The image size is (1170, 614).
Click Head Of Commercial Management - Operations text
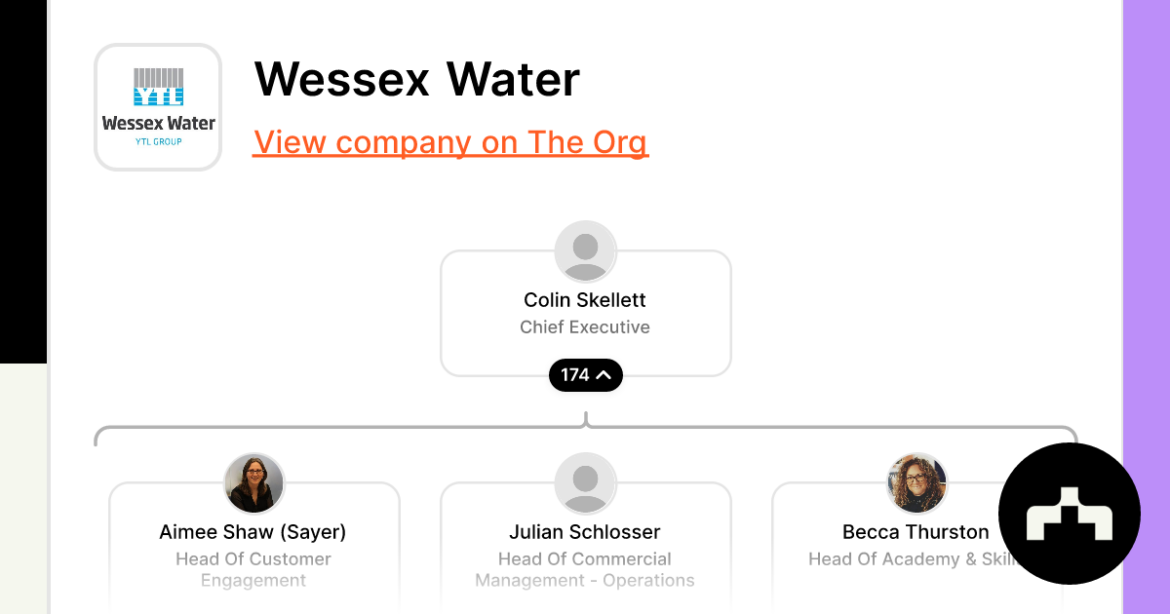click(584, 570)
